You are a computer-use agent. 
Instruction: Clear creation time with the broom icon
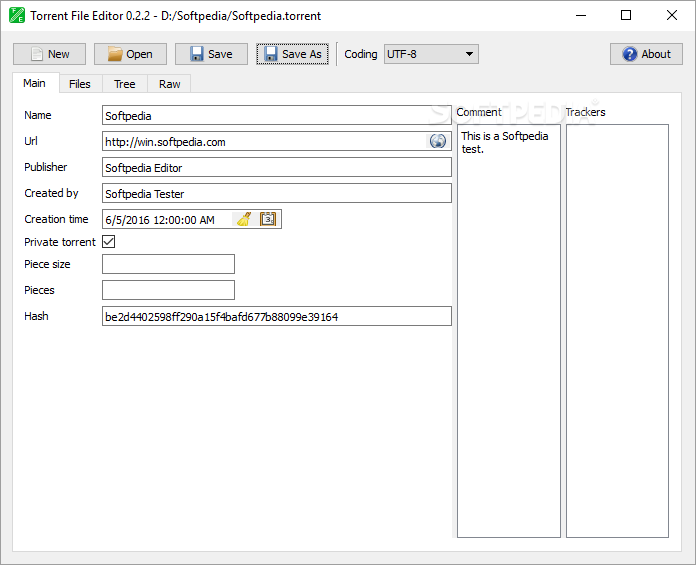[x=244, y=219]
